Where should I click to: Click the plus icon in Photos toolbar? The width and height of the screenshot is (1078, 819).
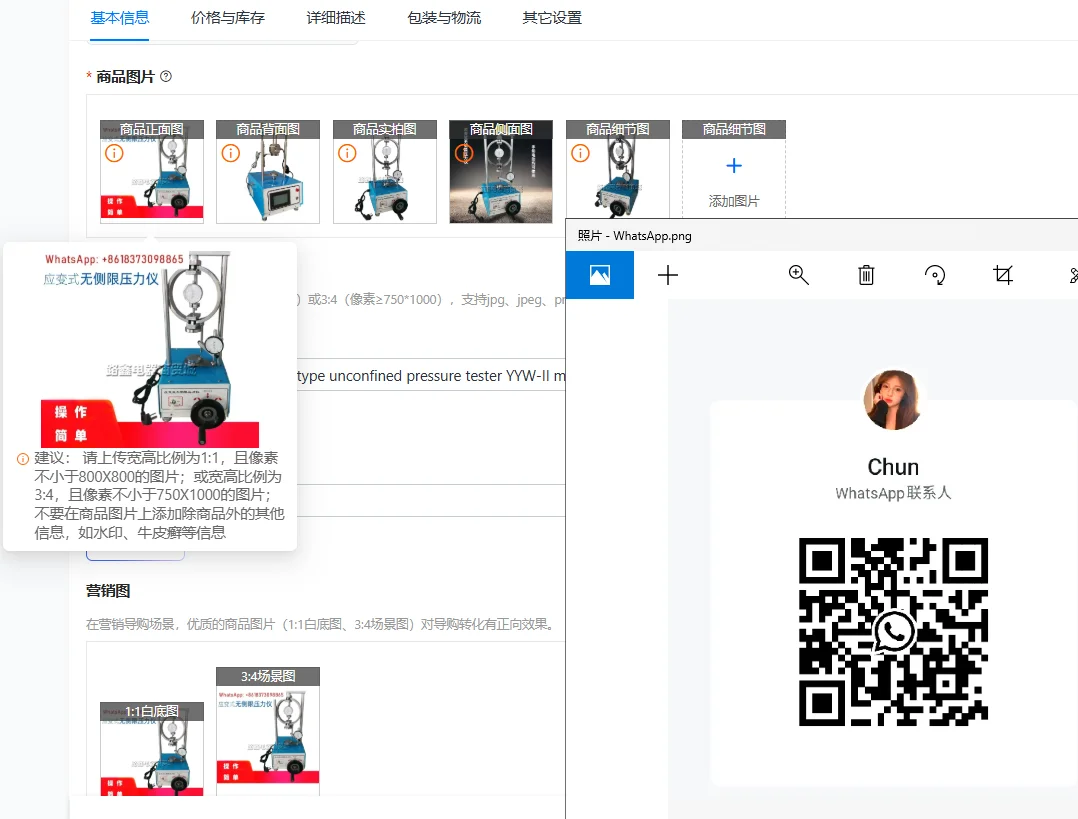click(x=668, y=275)
